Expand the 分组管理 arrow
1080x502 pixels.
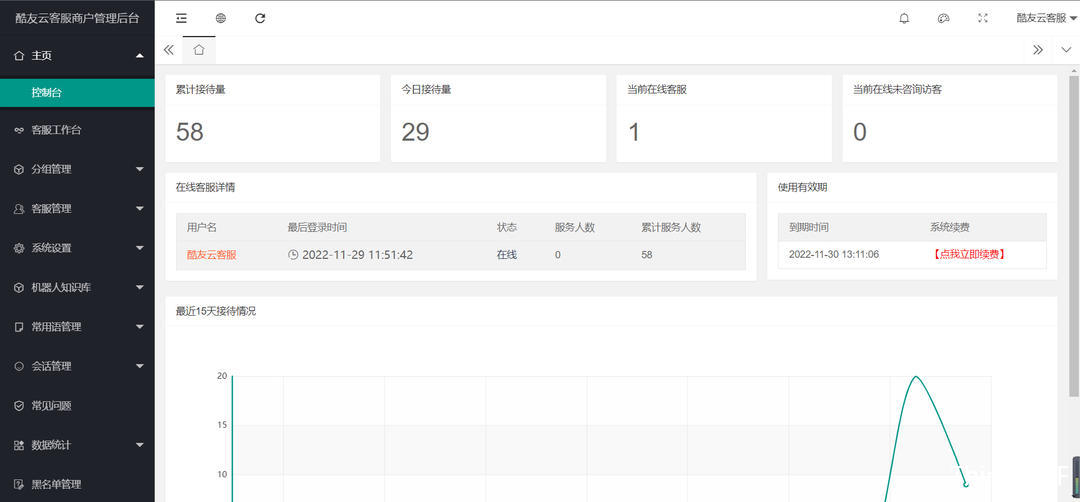click(x=140, y=169)
